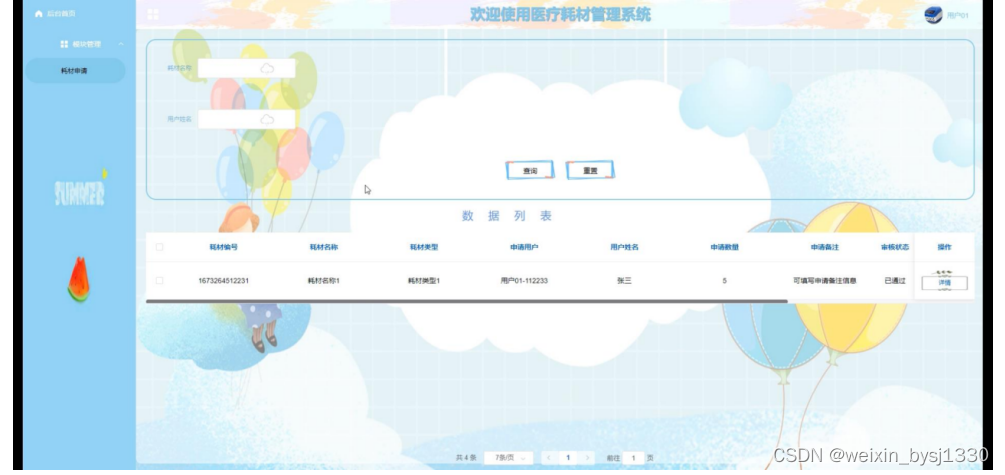The image size is (1005, 475).
Task: Open 详情 for 耗材名称1 row
Action: click(x=944, y=283)
